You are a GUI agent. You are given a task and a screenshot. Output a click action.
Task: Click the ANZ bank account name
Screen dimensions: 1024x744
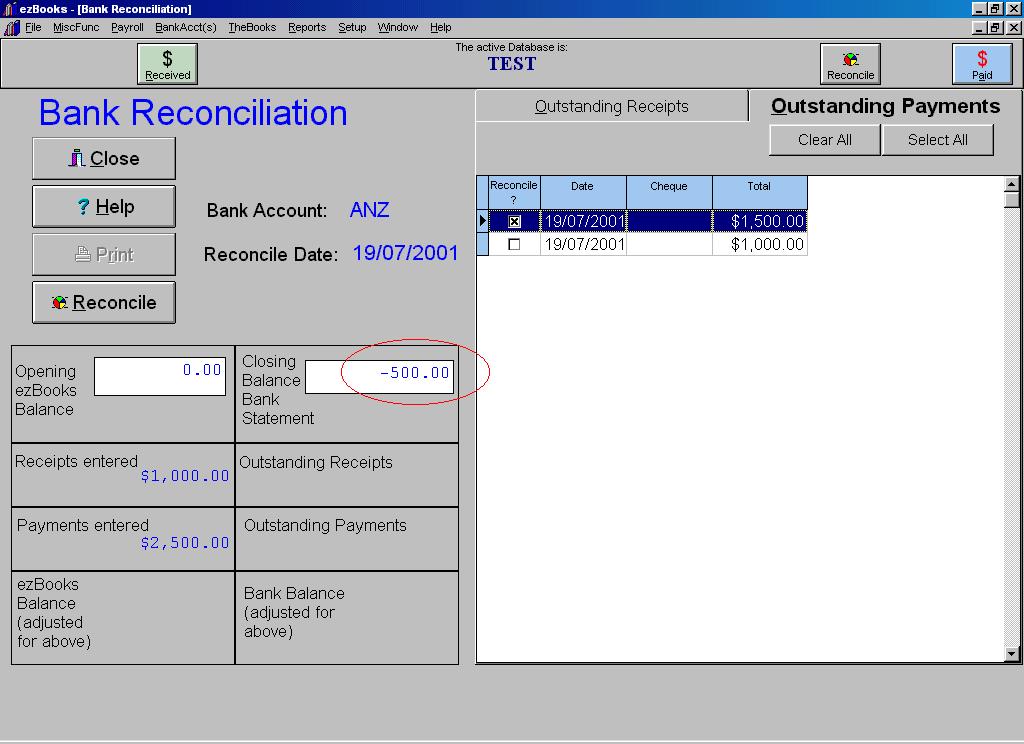pos(370,210)
